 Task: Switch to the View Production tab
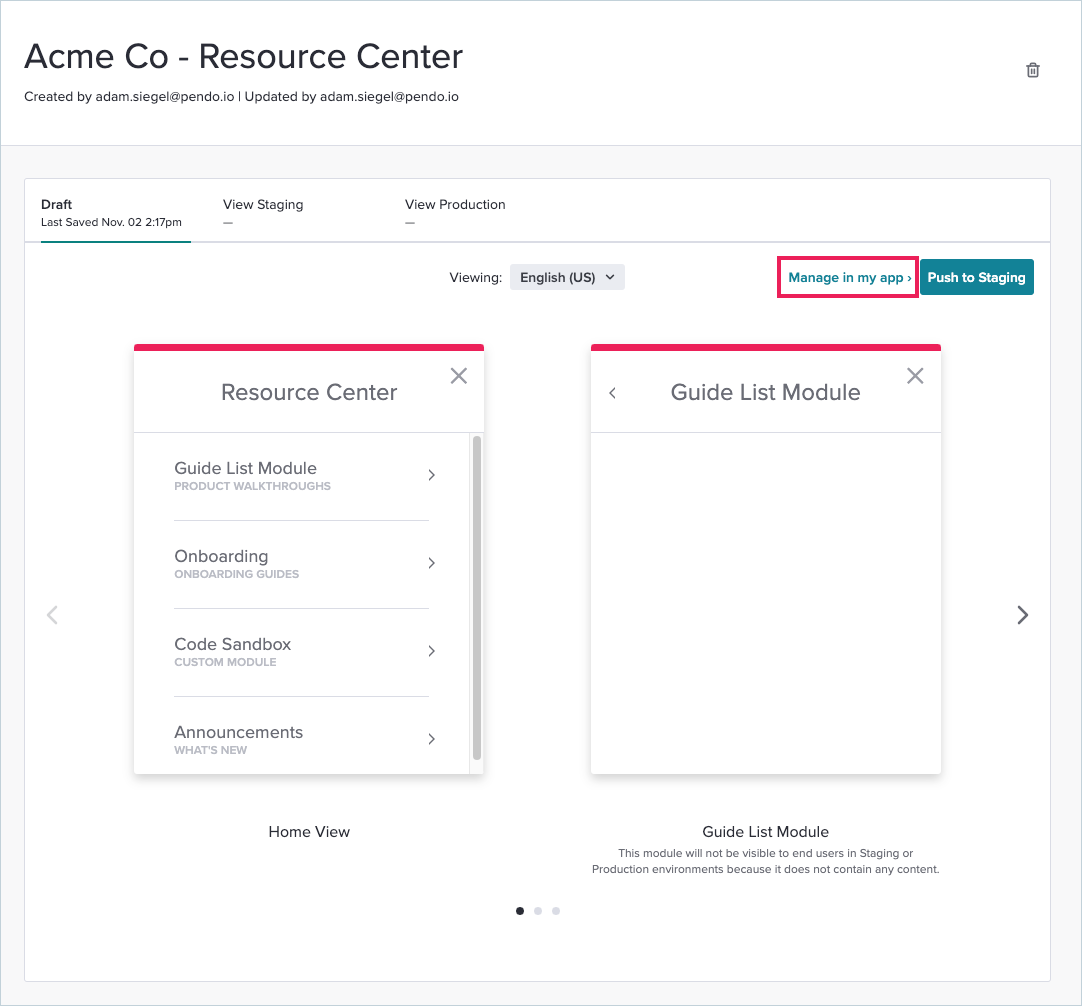click(x=455, y=204)
